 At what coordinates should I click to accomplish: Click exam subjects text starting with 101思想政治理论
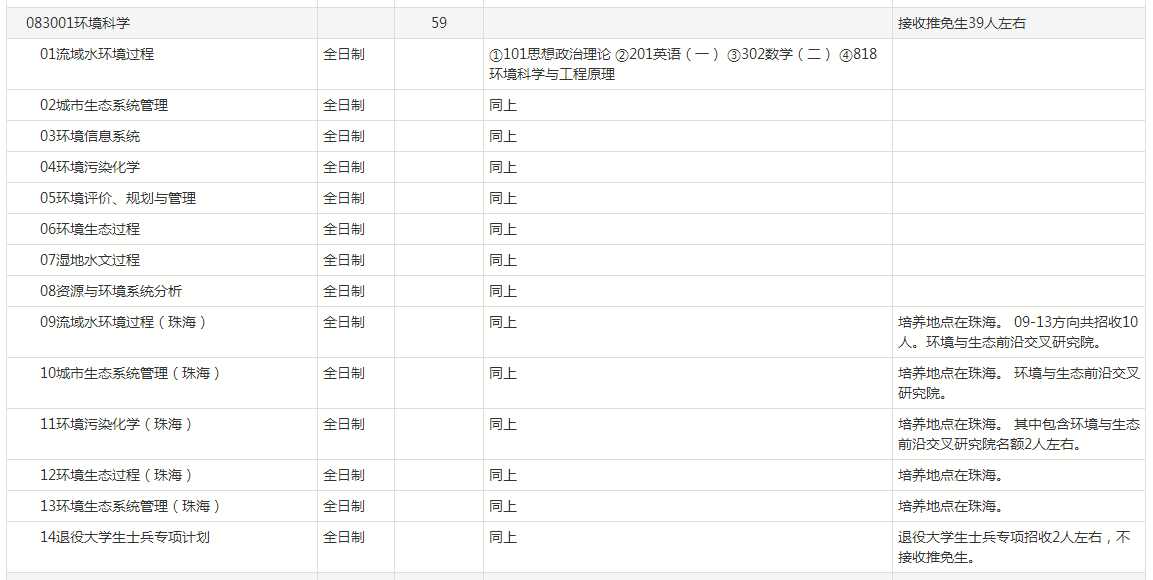coord(682,64)
